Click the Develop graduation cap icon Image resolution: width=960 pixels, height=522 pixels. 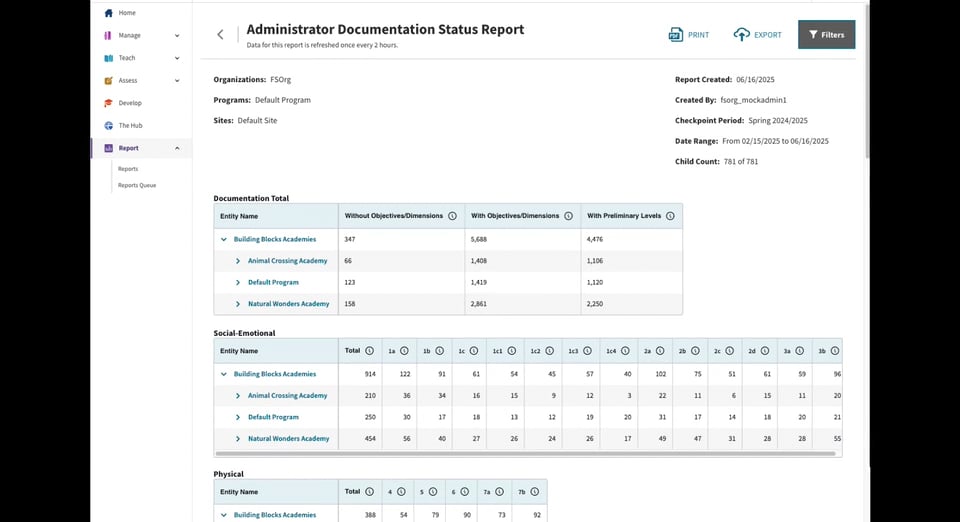point(108,103)
